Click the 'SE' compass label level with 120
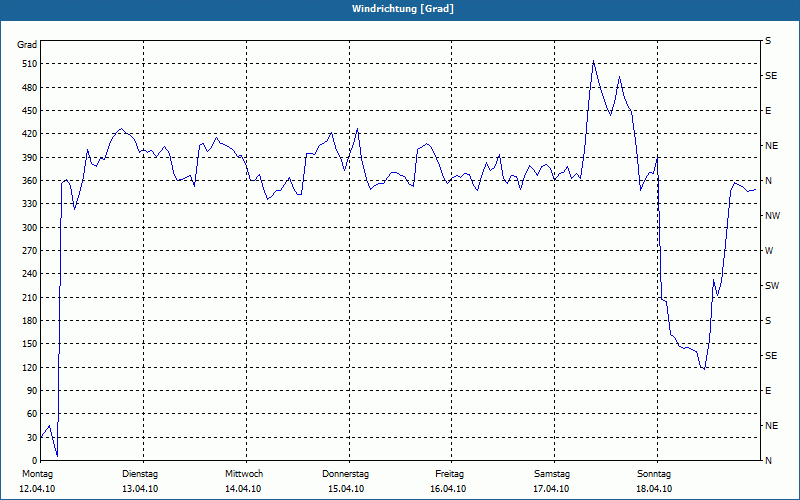This screenshot has width=800, height=500. click(771, 356)
